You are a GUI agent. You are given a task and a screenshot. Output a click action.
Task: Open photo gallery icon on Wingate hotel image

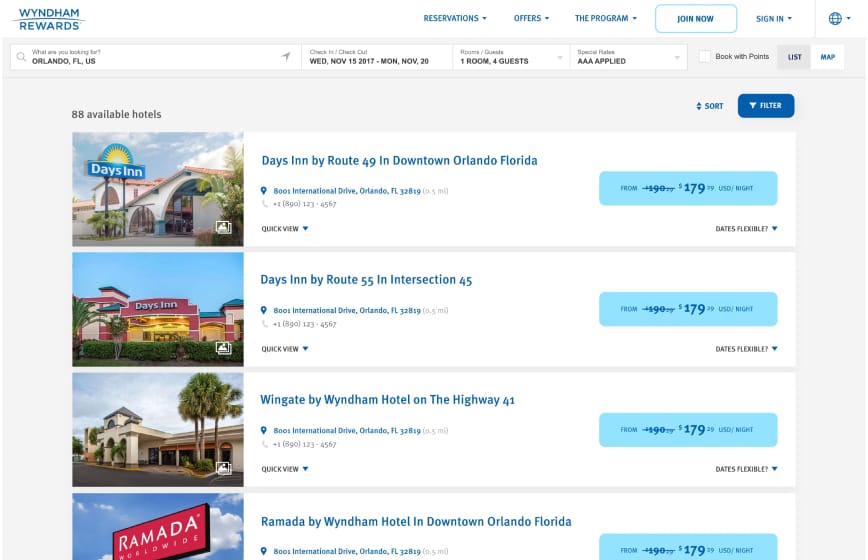[x=224, y=468]
